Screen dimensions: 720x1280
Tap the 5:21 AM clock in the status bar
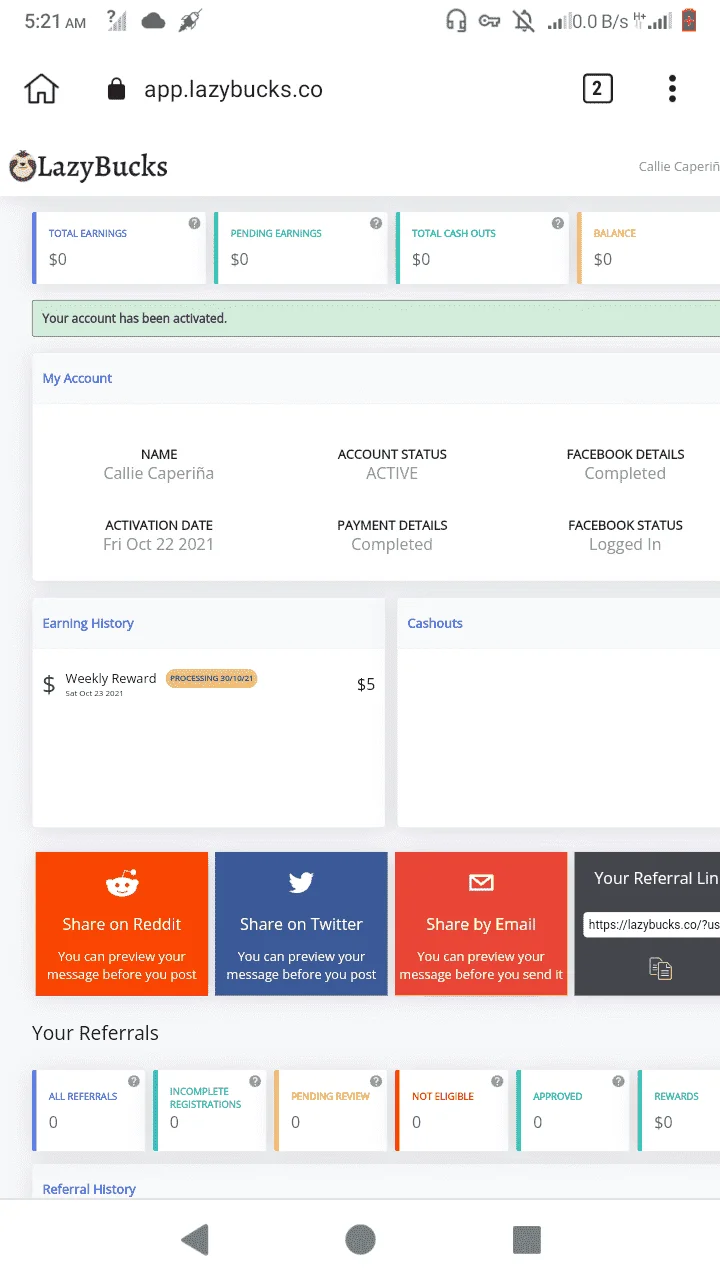click(x=56, y=21)
